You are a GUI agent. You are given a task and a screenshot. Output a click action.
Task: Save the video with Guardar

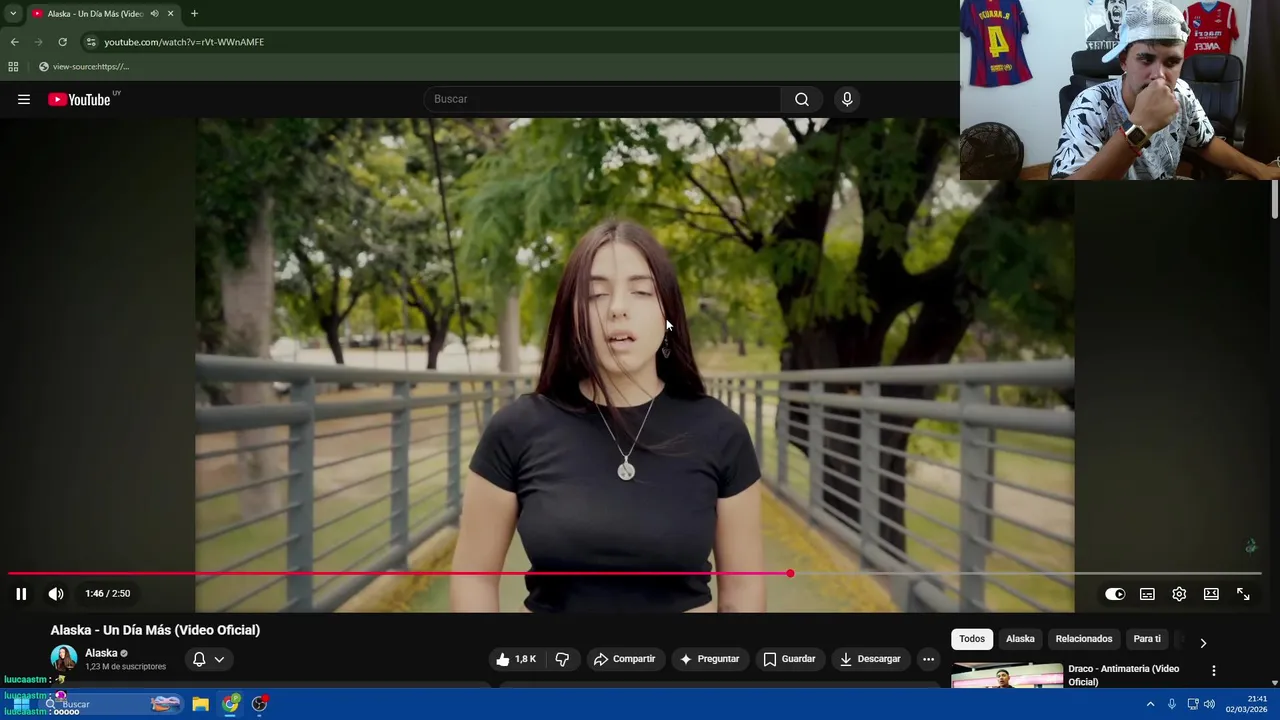pyautogui.click(x=789, y=659)
